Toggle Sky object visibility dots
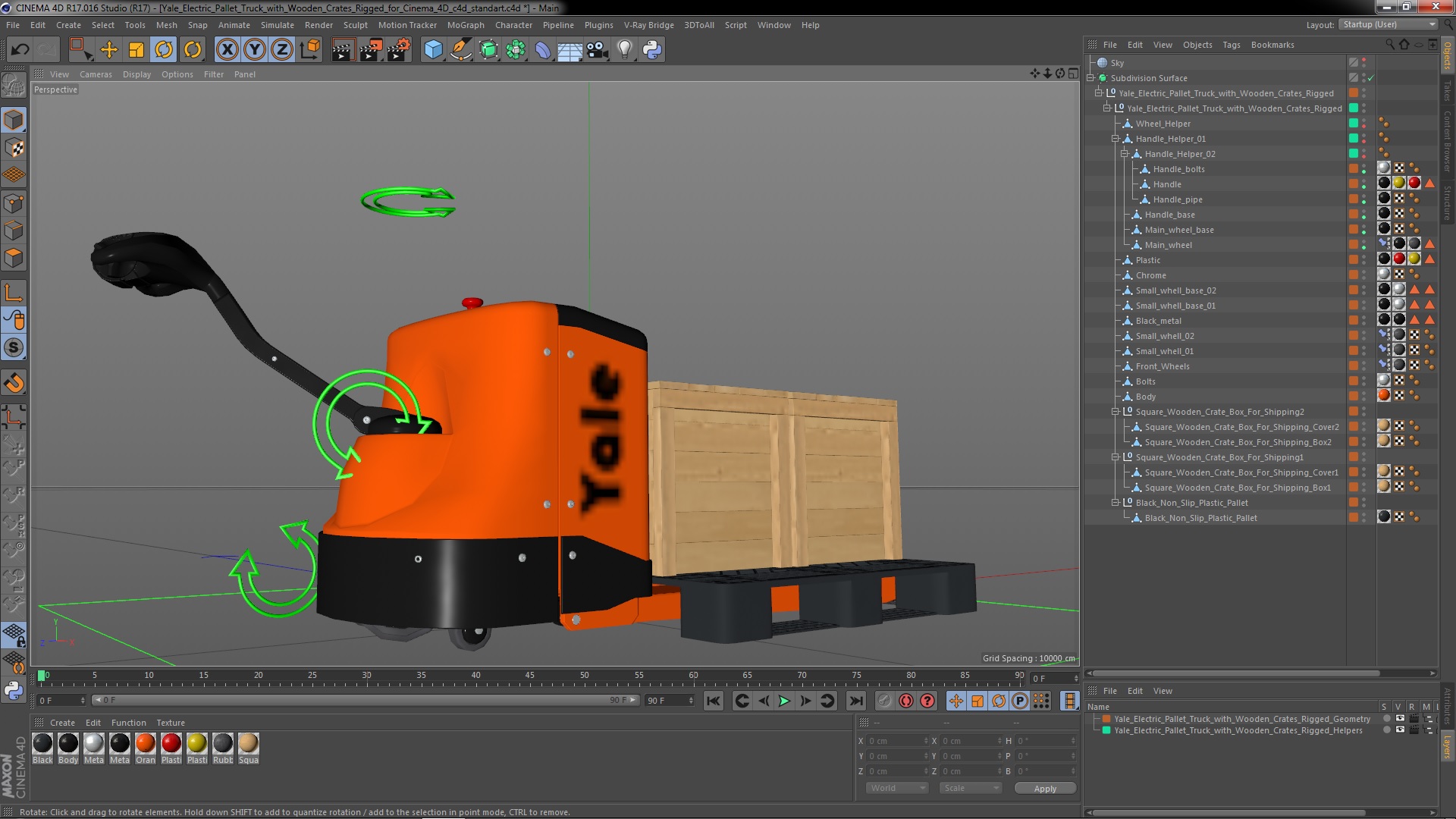The image size is (1456, 819). click(1363, 63)
